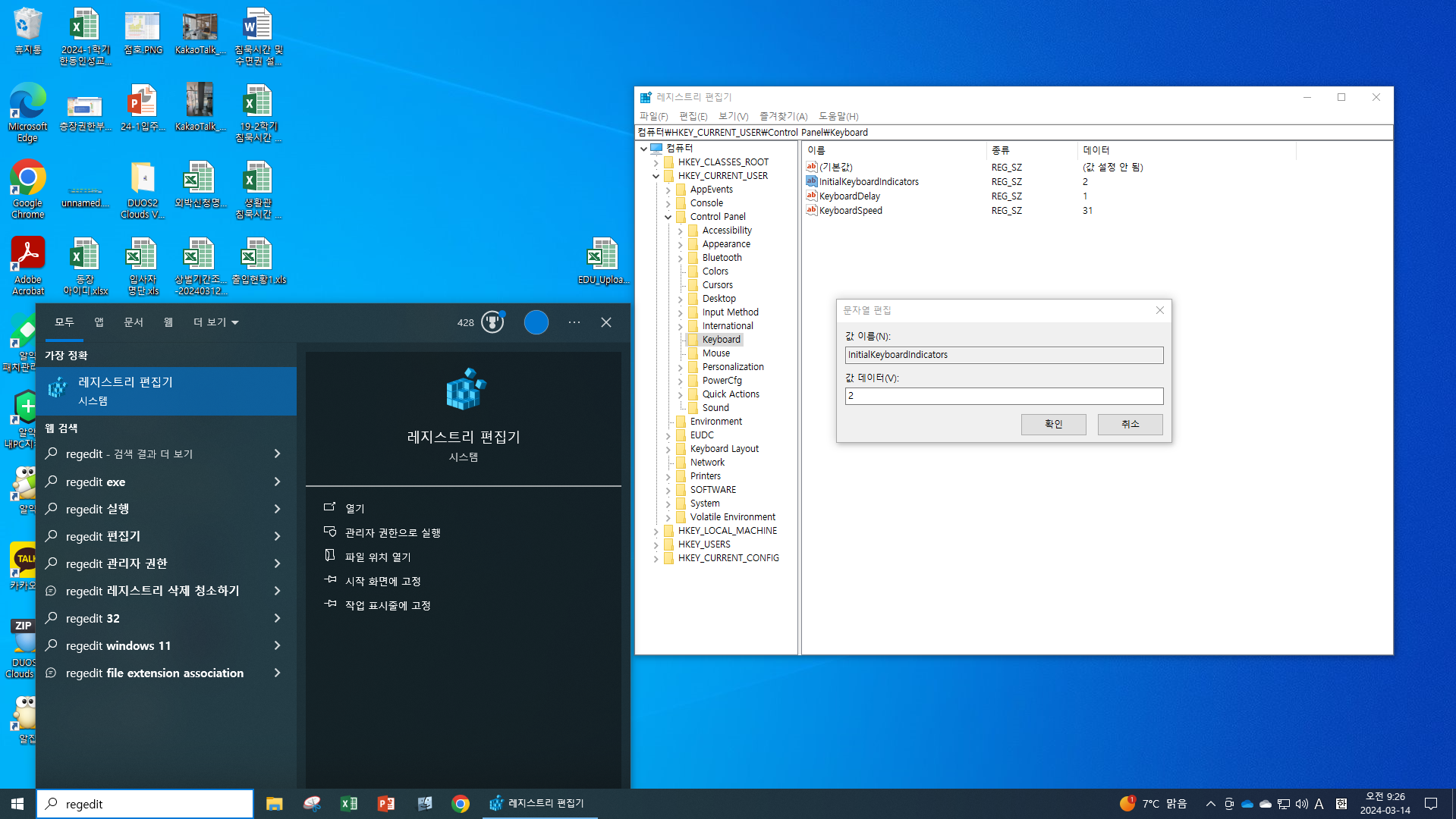Click the blue profile circle in search panel
Screen dimensions: 1456x819
click(x=536, y=322)
